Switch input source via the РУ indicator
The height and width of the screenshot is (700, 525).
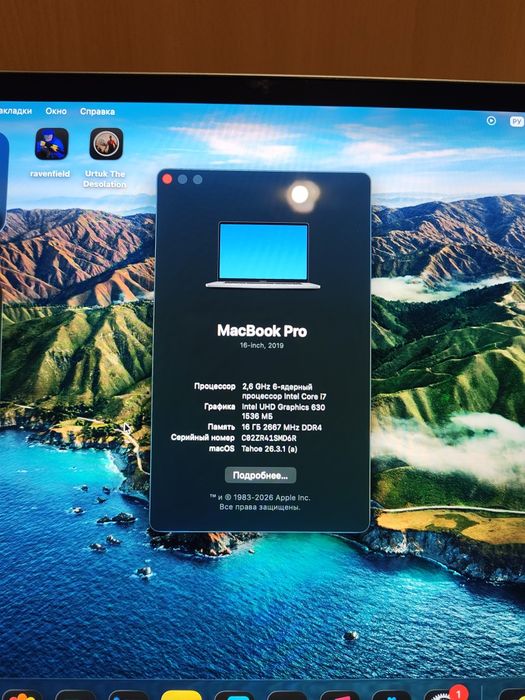click(517, 121)
